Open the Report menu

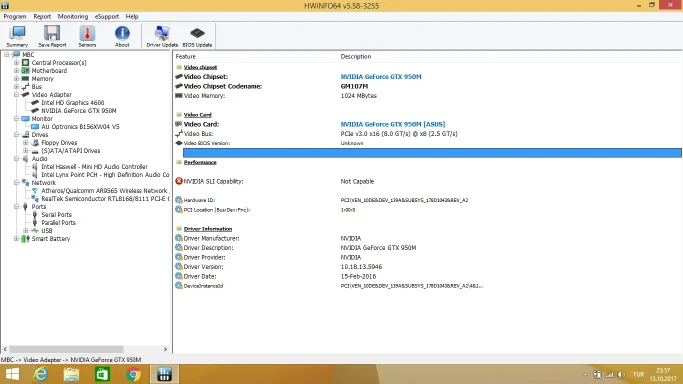pyautogui.click(x=42, y=17)
